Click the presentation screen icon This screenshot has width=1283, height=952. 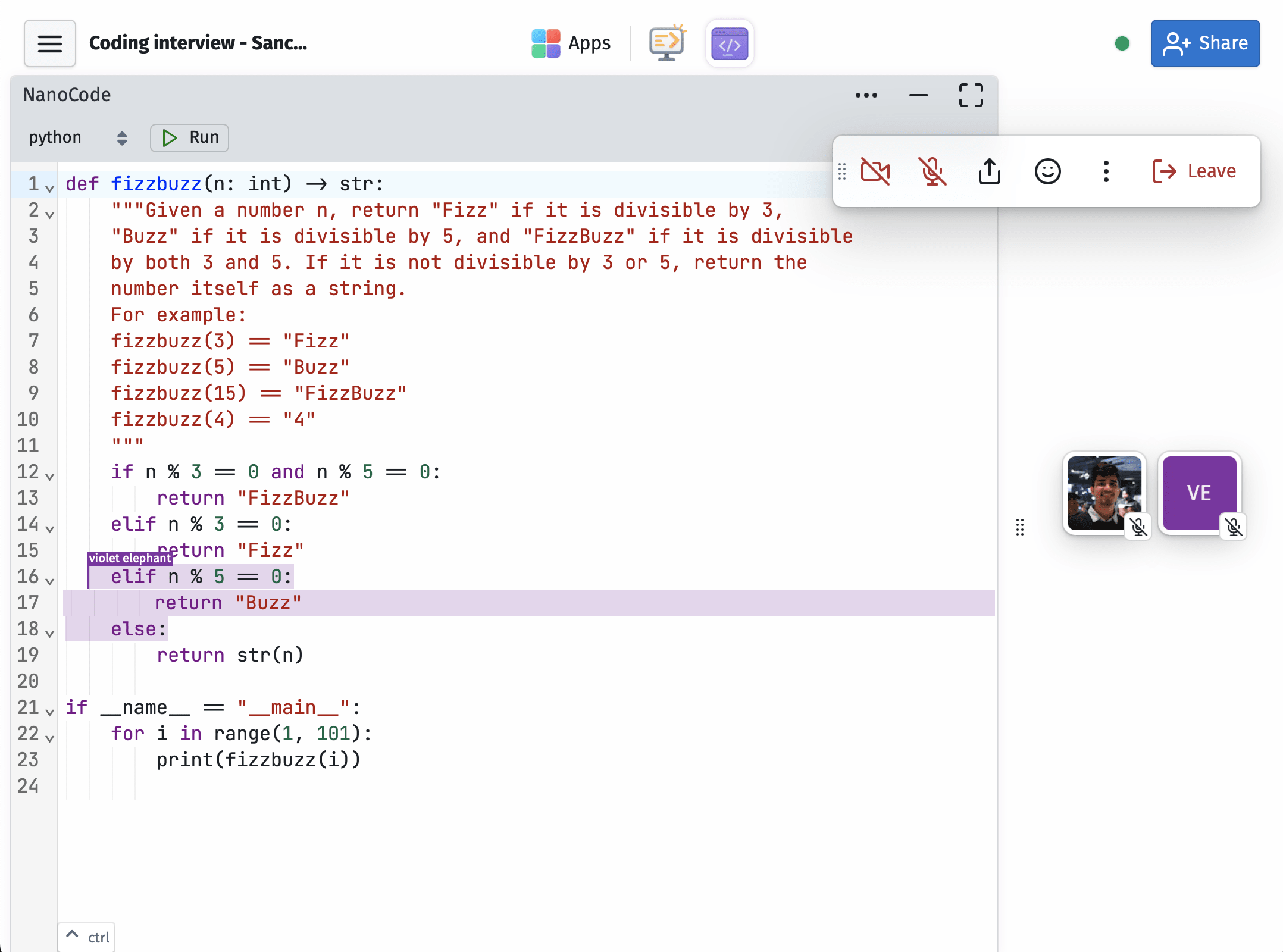666,43
